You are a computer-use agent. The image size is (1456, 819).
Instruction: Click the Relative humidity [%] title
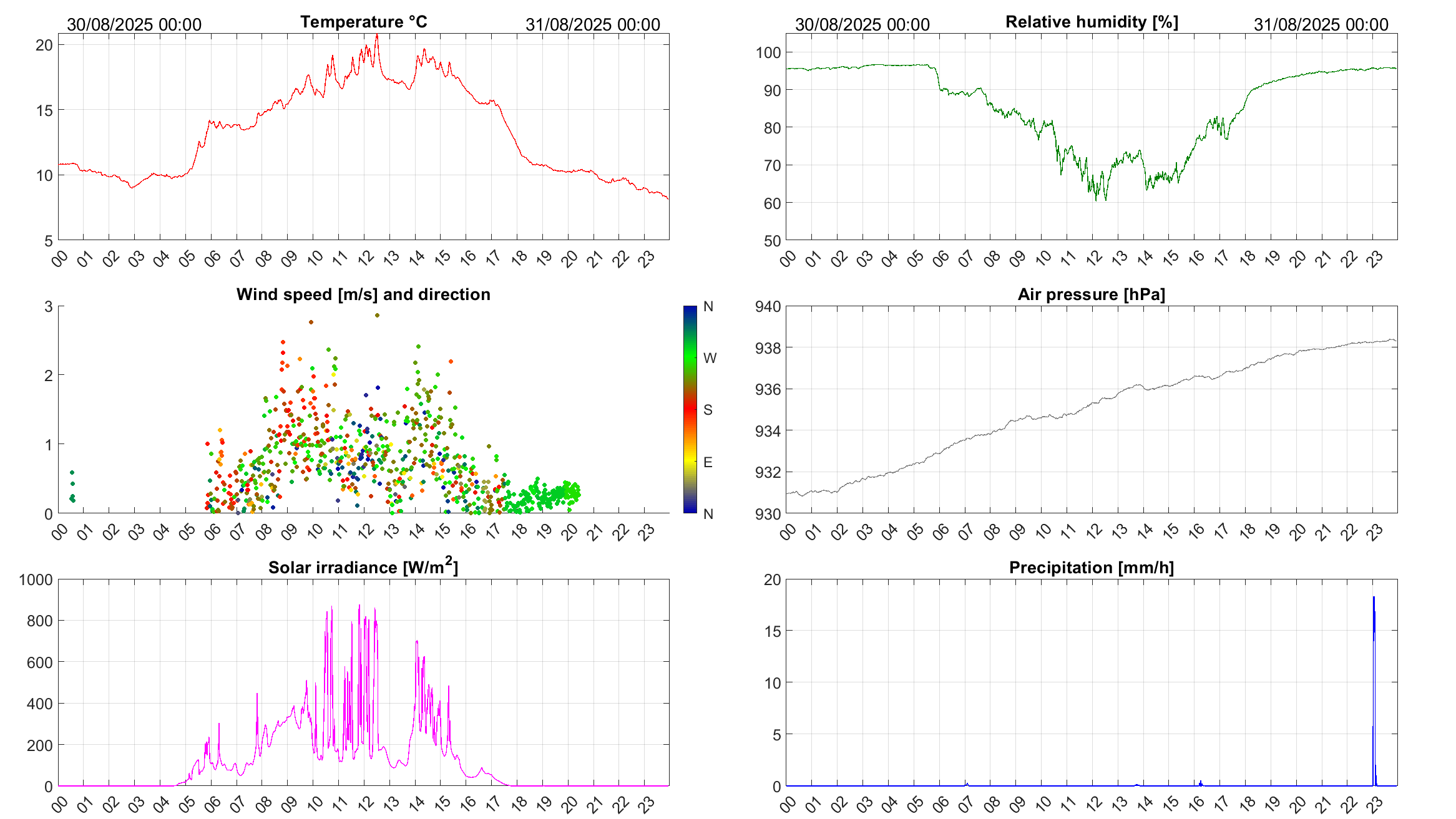1092,22
